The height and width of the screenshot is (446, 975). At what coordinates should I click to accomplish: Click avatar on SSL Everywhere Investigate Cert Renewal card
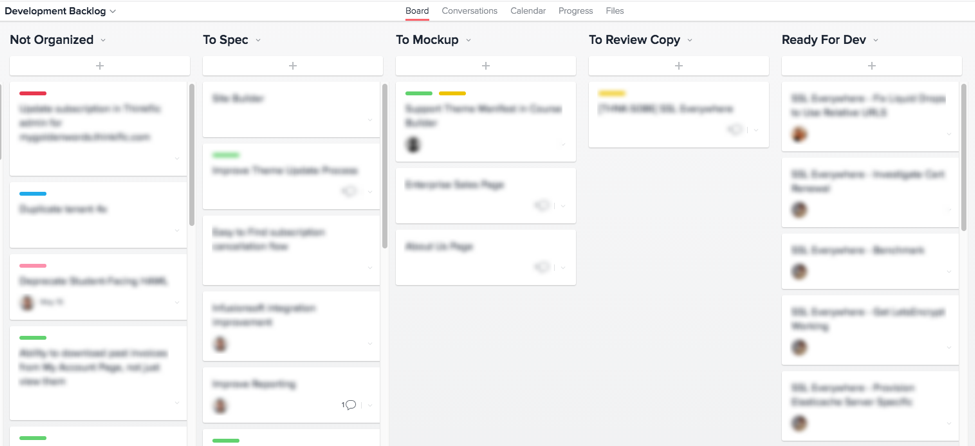799,210
